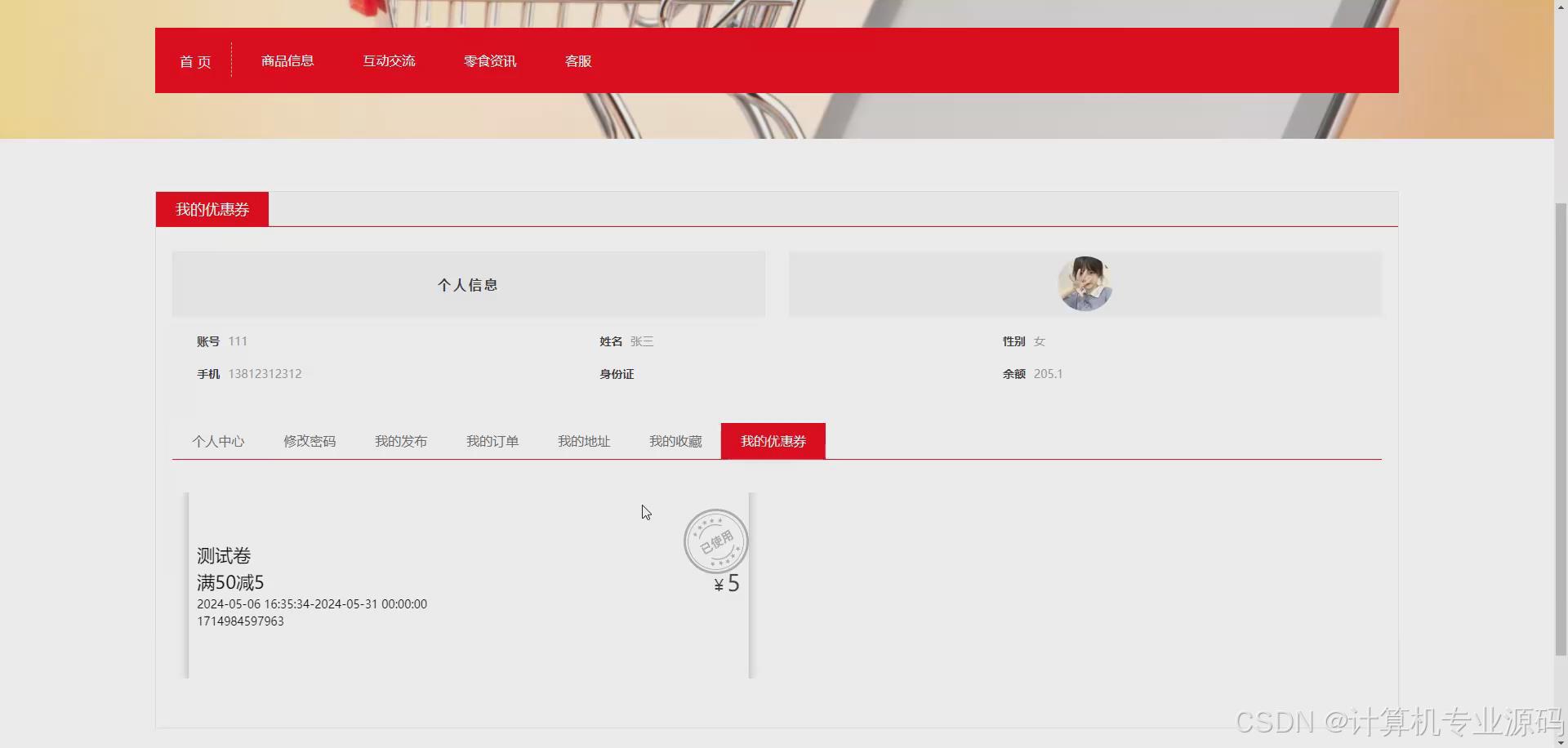Switch to 我的收藏 tab
Viewport: 1568px width, 748px height.
[x=675, y=441]
